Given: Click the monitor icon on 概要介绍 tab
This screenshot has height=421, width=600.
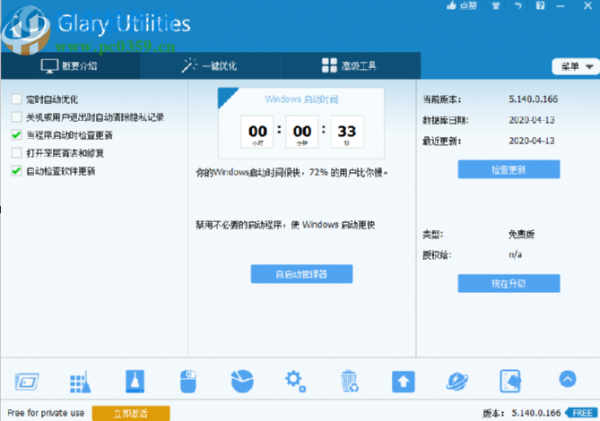Looking at the screenshot, I should (50, 66).
